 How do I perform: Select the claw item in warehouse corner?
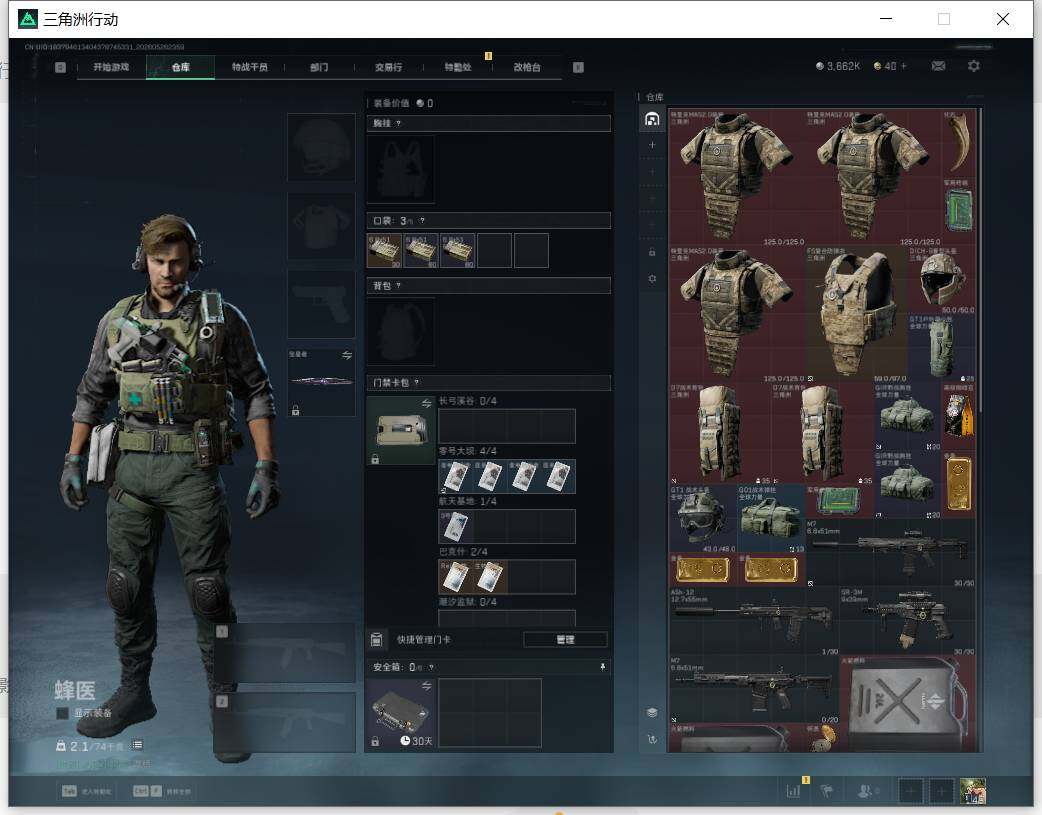click(x=958, y=143)
